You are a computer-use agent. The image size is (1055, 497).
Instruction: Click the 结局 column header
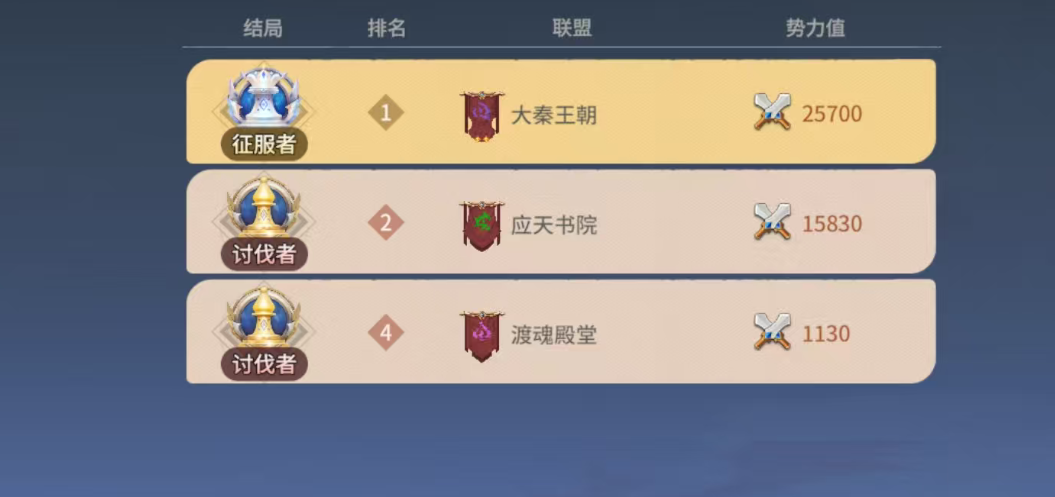[263, 28]
